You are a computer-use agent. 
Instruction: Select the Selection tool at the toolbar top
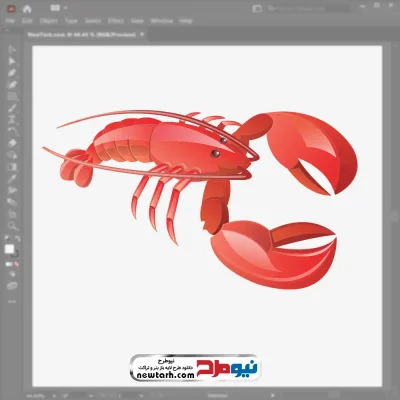[12, 49]
